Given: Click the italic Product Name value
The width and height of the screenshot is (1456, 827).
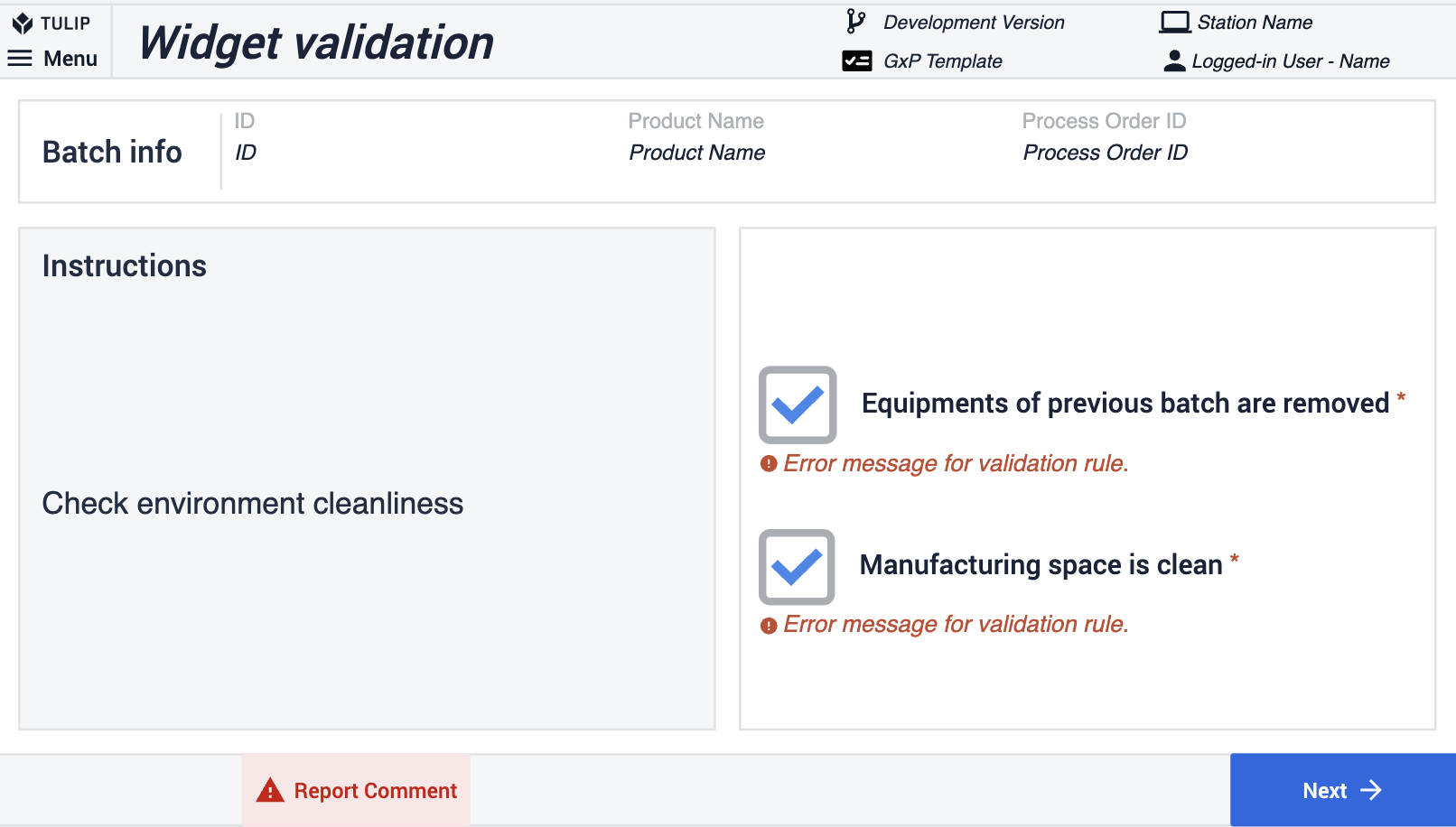Looking at the screenshot, I should (697, 153).
